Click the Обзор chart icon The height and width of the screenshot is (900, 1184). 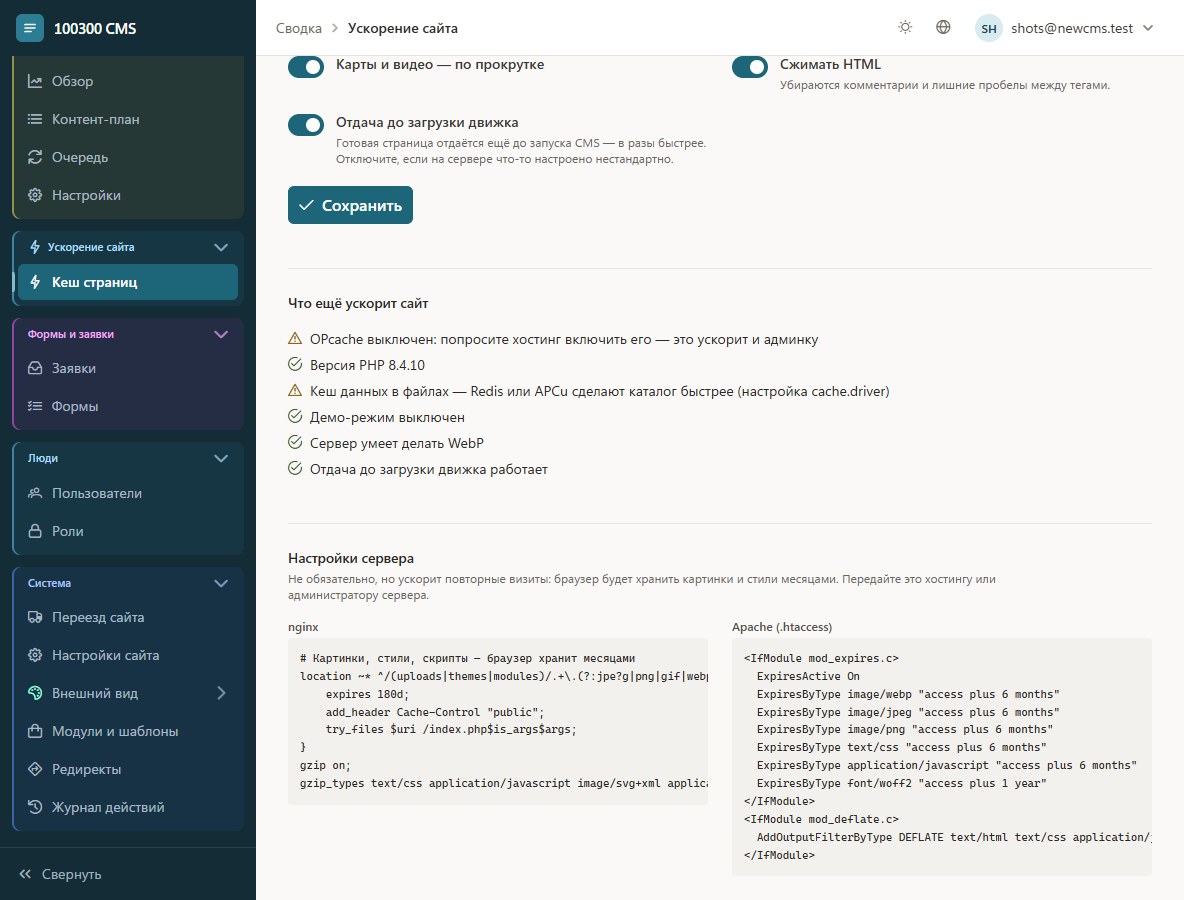[x=35, y=81]
